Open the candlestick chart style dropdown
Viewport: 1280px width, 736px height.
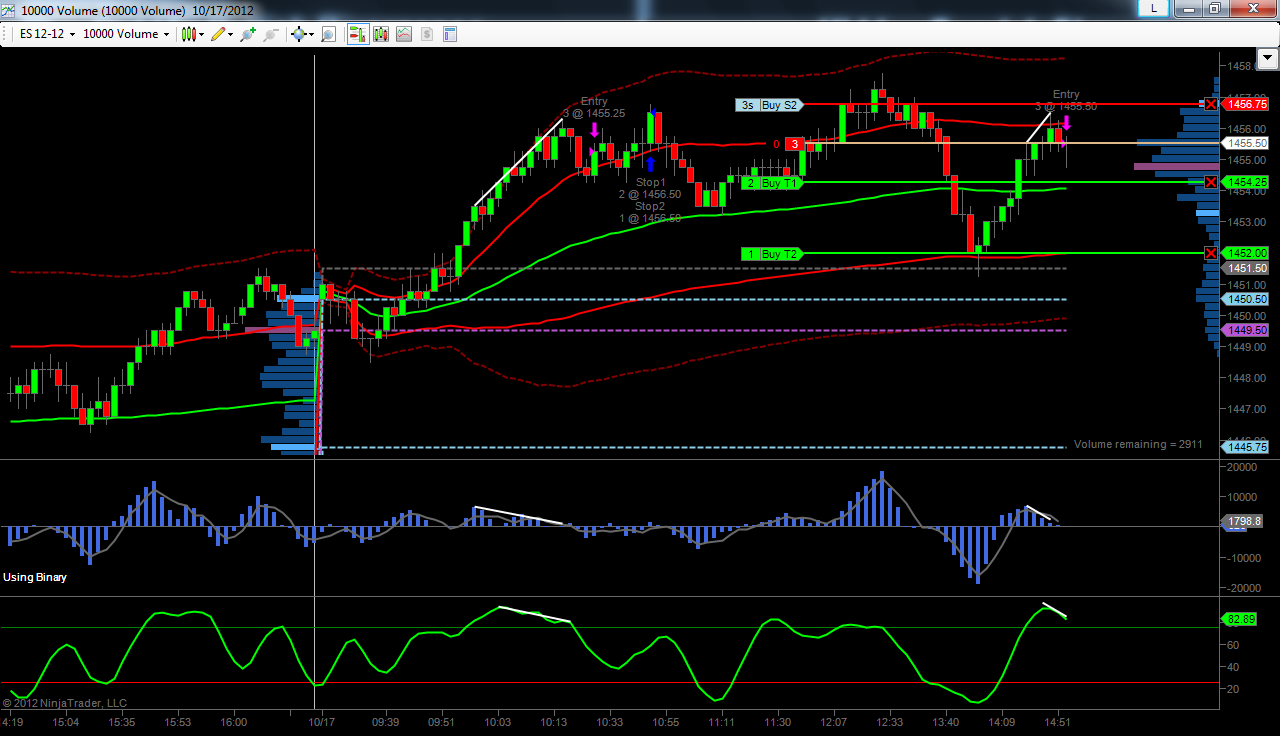coord(192,34)
